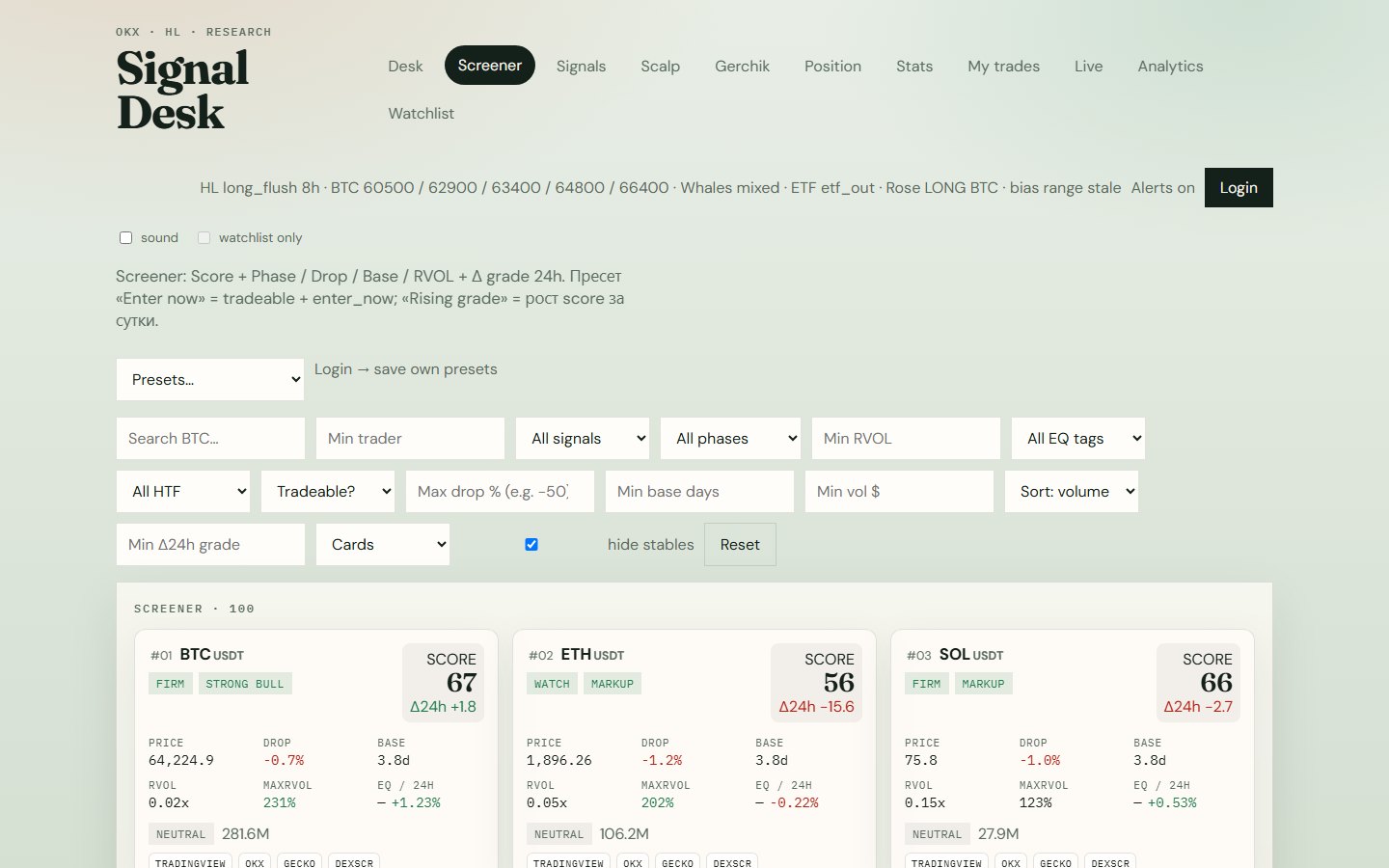This screenshot has height=868, width=1389.
Task: Open the Gerchik tab
Action: tap(743, 67)
